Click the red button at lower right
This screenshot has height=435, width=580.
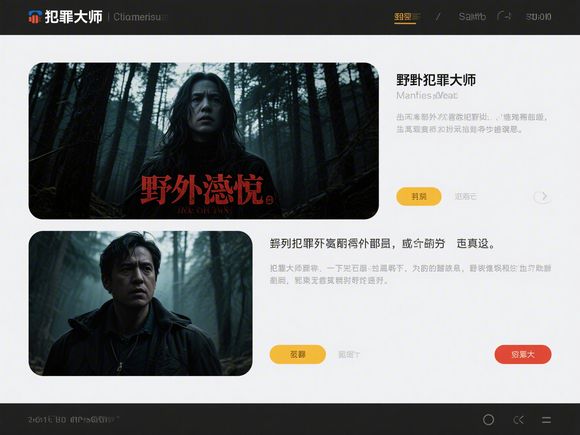(523, 354)
